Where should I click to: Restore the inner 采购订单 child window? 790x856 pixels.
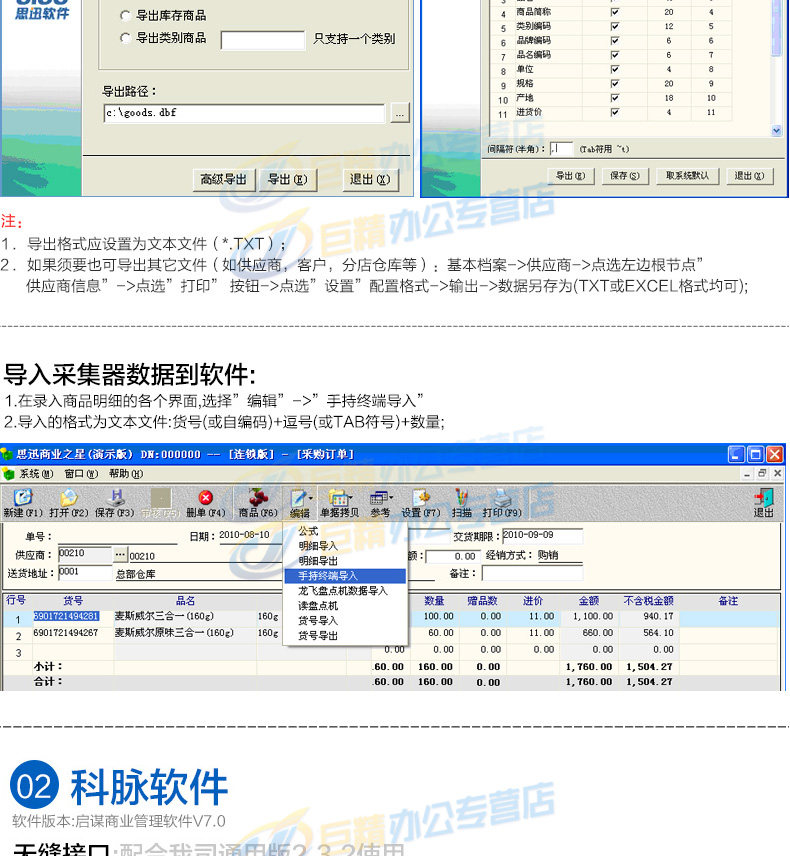(x=762, y=474)
